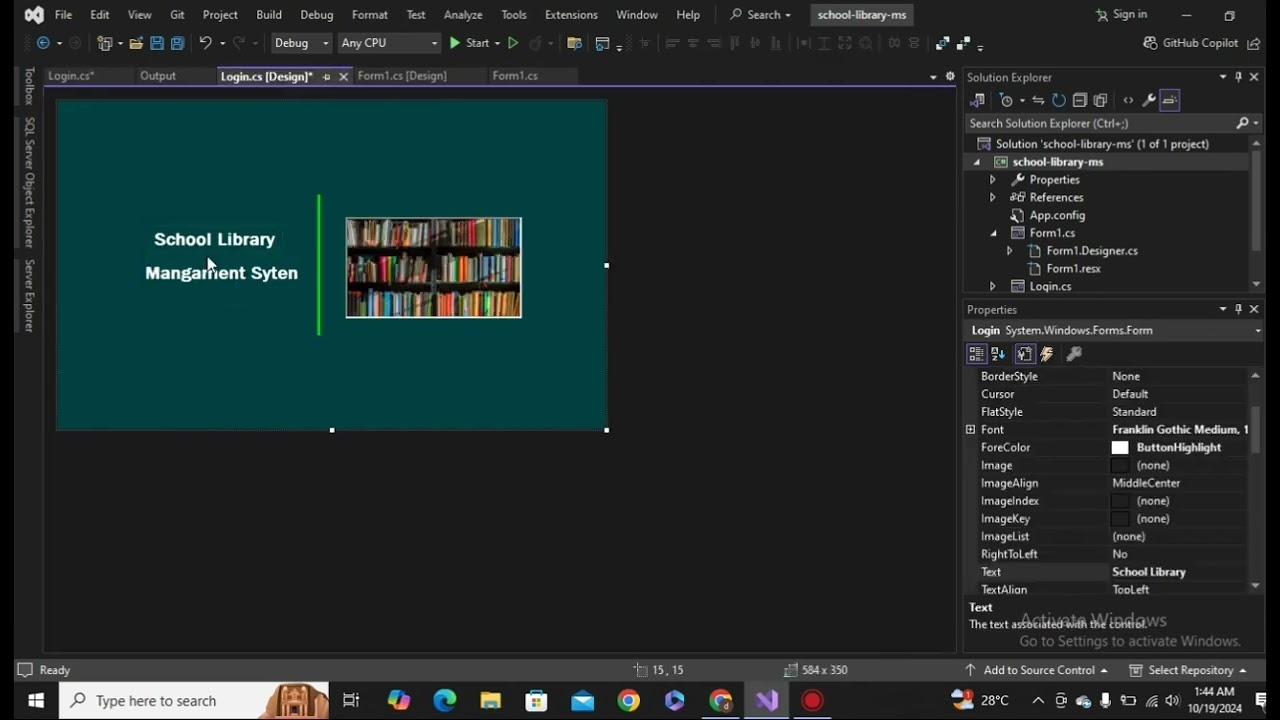Click the Save All icon
The width and height of the screenshot is (1280, 720).
[x=177, y=43]
